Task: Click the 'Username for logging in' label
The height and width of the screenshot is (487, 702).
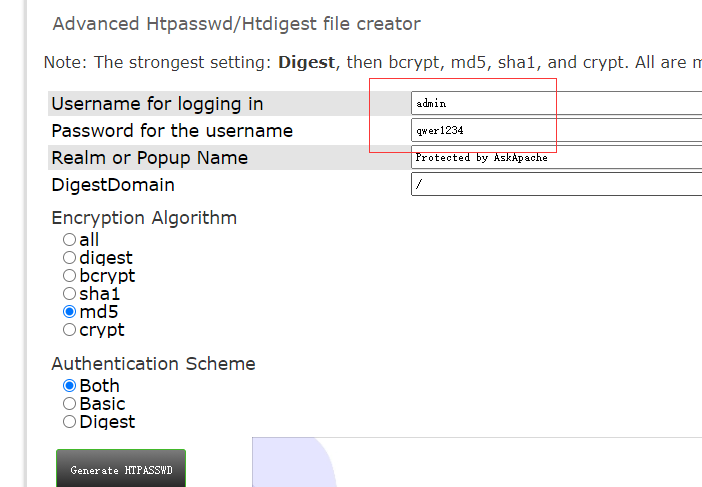Action: pos(157,104)
